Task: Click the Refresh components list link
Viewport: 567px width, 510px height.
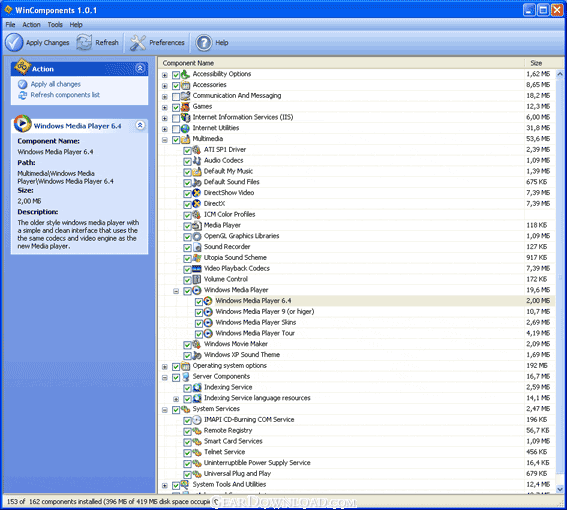Action: click(65, 95)
